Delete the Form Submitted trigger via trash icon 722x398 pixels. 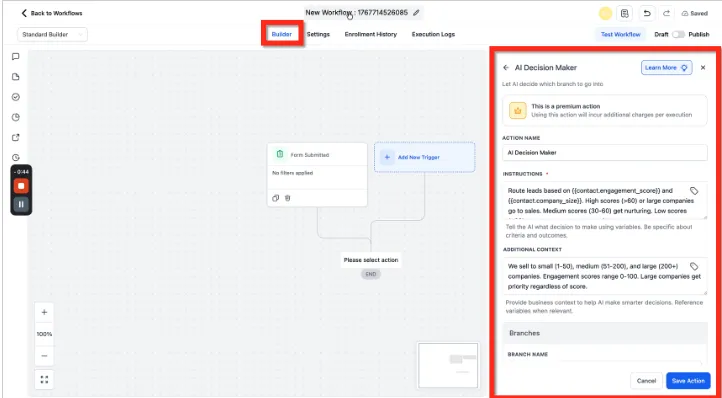click(287, 198)
